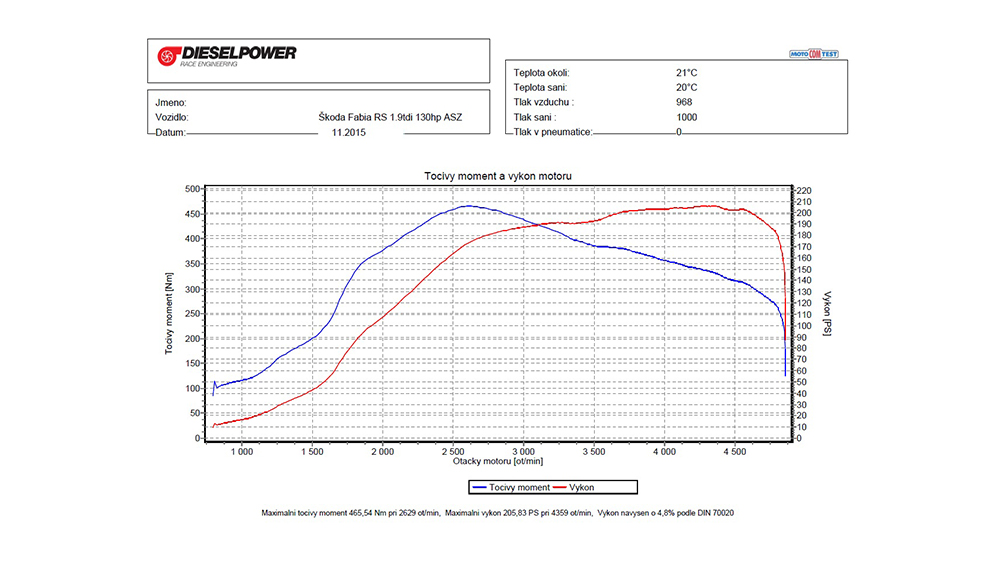The height and width of the screenshot is (563, 1000).
Task: Click the blue Tocivy moment legend line
Action: tap(479, 487)
